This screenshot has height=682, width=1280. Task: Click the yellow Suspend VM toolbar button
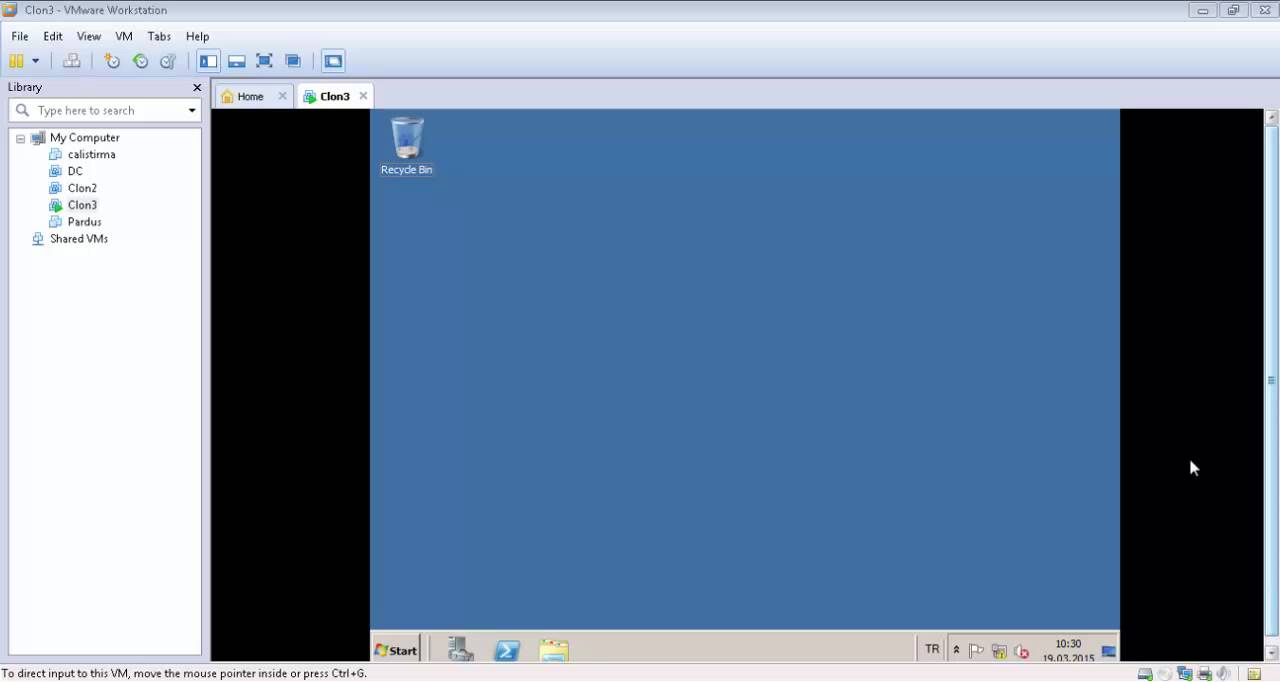coord(16,61)
